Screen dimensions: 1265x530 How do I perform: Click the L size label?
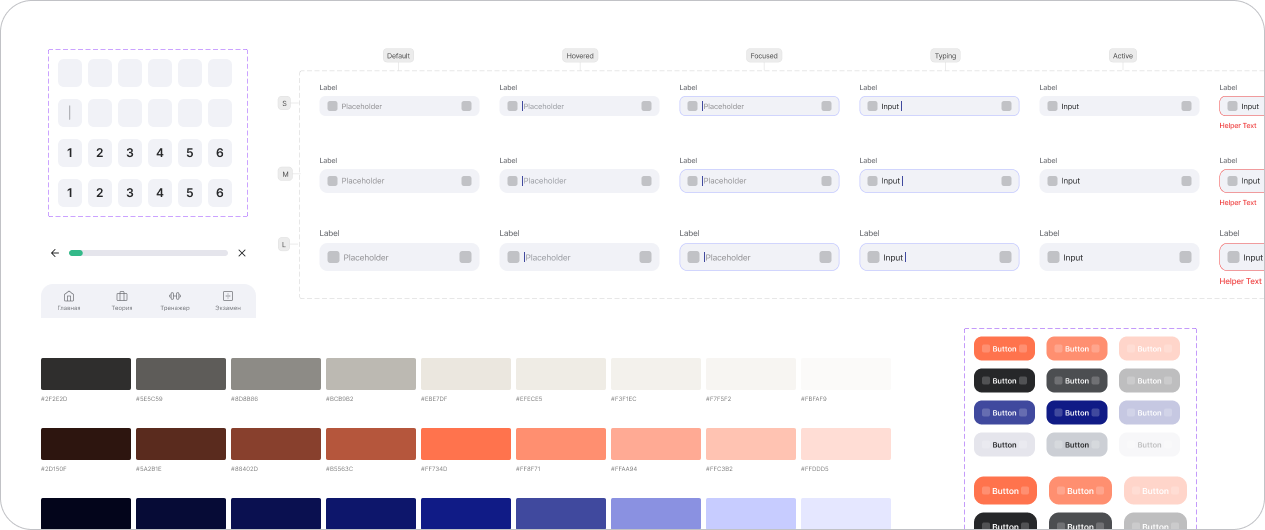[x=284, y=244]
